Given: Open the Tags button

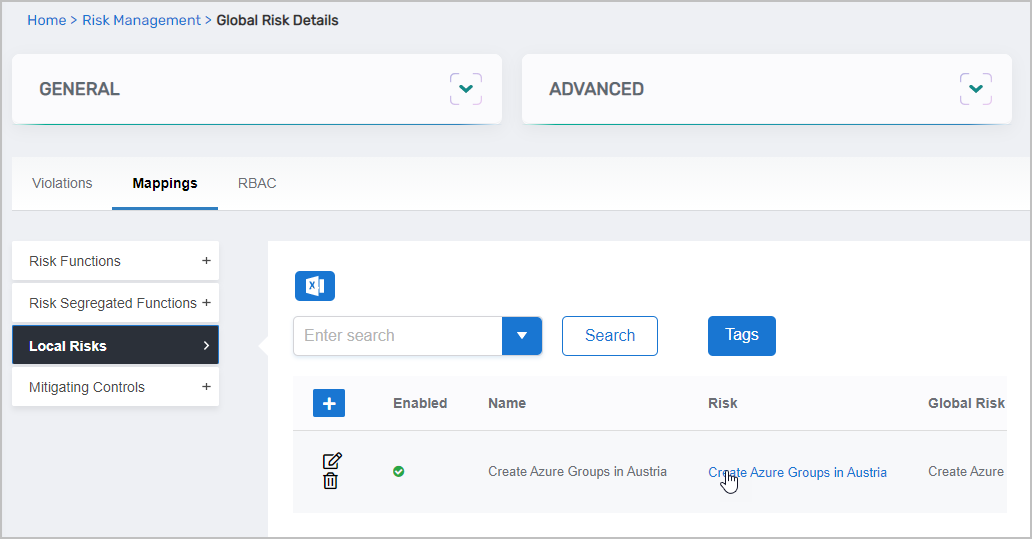Looking at the screenshot, I should tap(741, 335).
